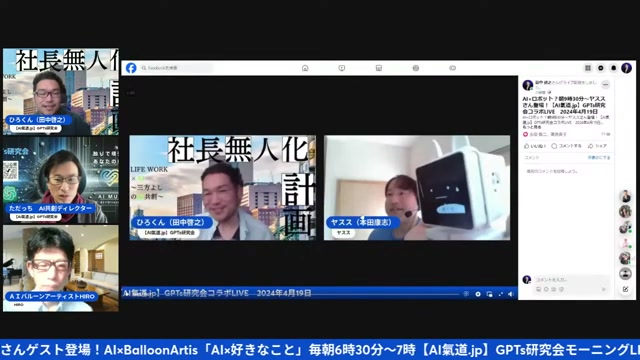This screenshot has height=360, width=640.
Task: Open the post's three-dot options menu
Action: point(605,84)
